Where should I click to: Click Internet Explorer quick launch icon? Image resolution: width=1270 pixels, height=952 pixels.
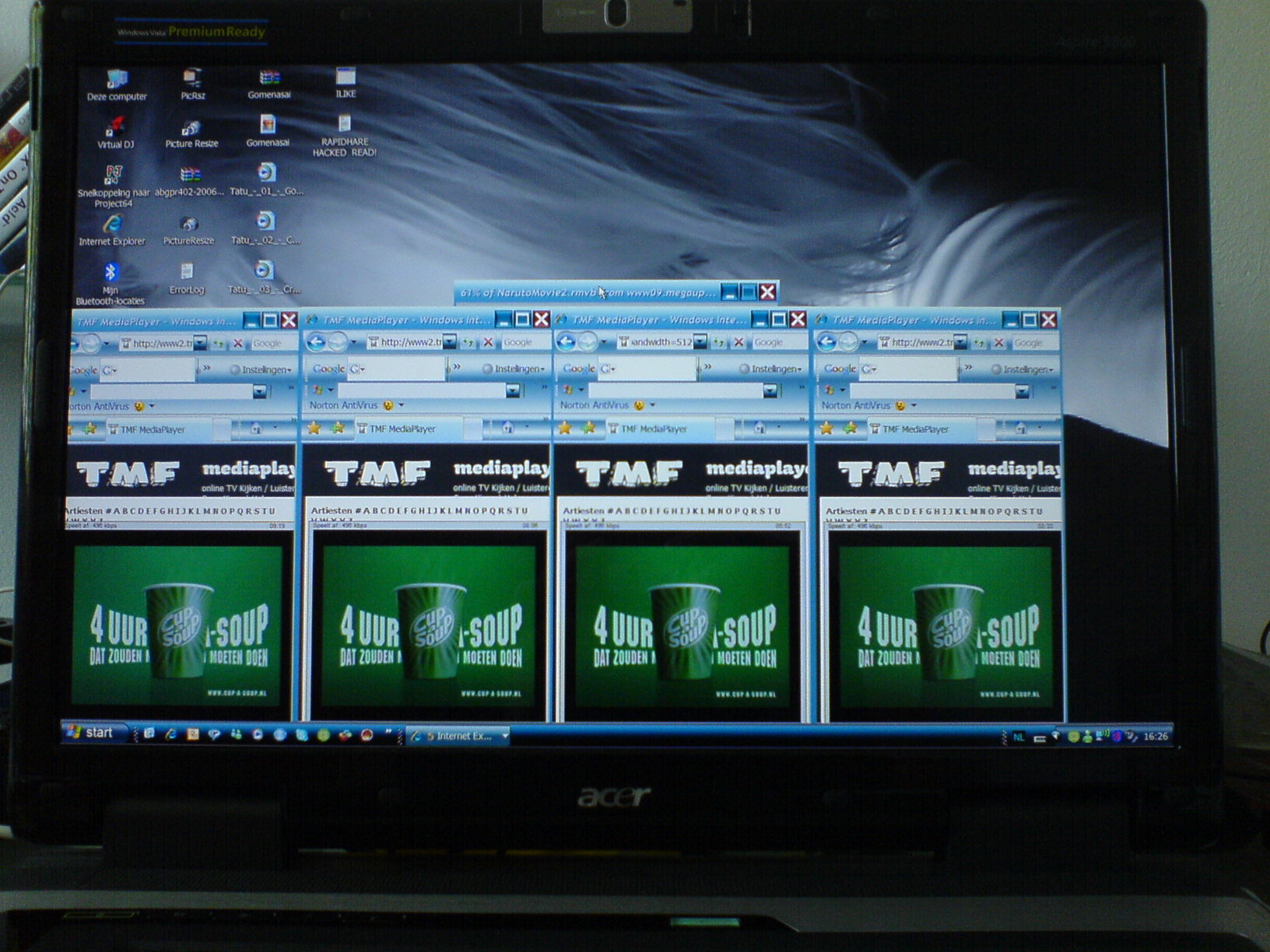(x=170, y=733)
